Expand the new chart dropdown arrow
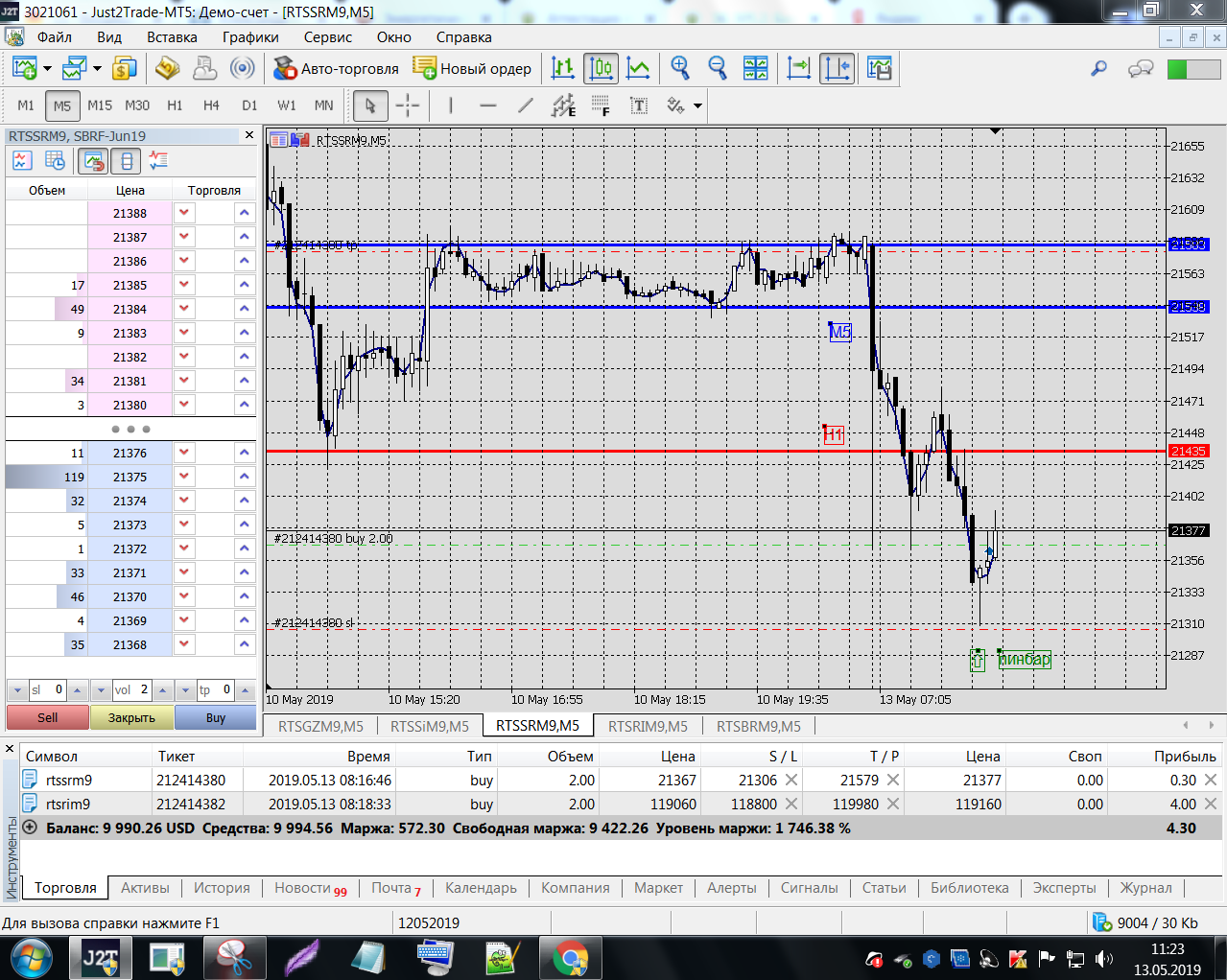 [47, 69]
